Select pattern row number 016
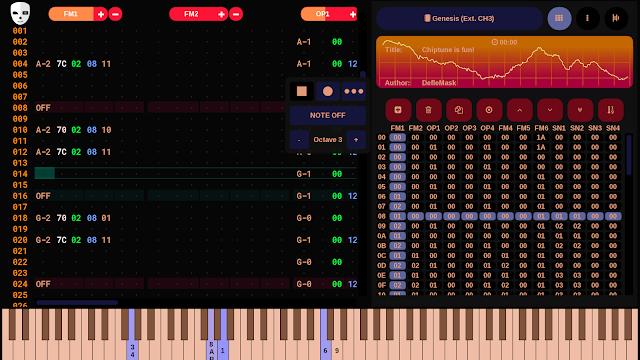 pos(20,196)
